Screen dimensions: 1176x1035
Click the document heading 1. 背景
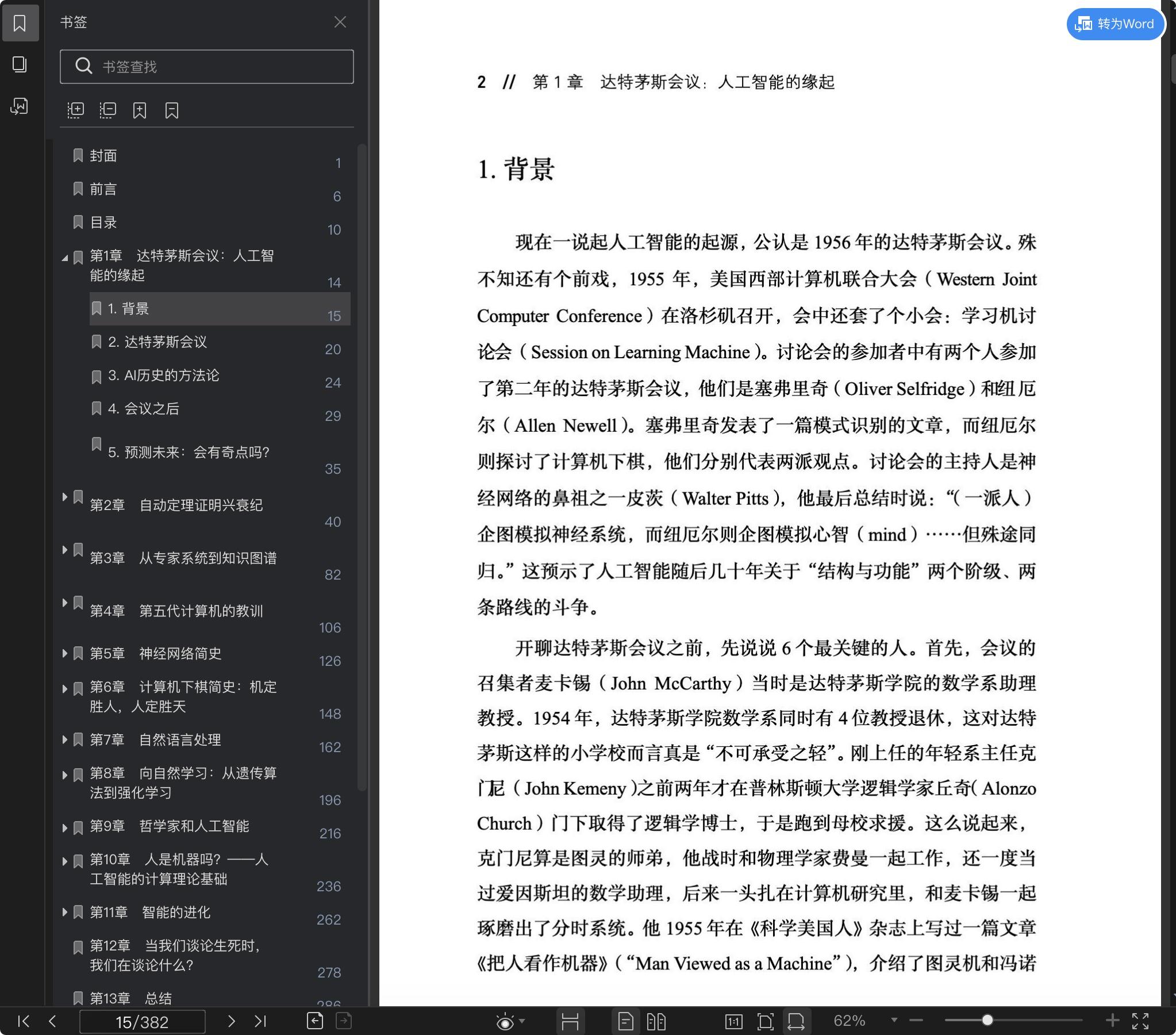[516, 169]
